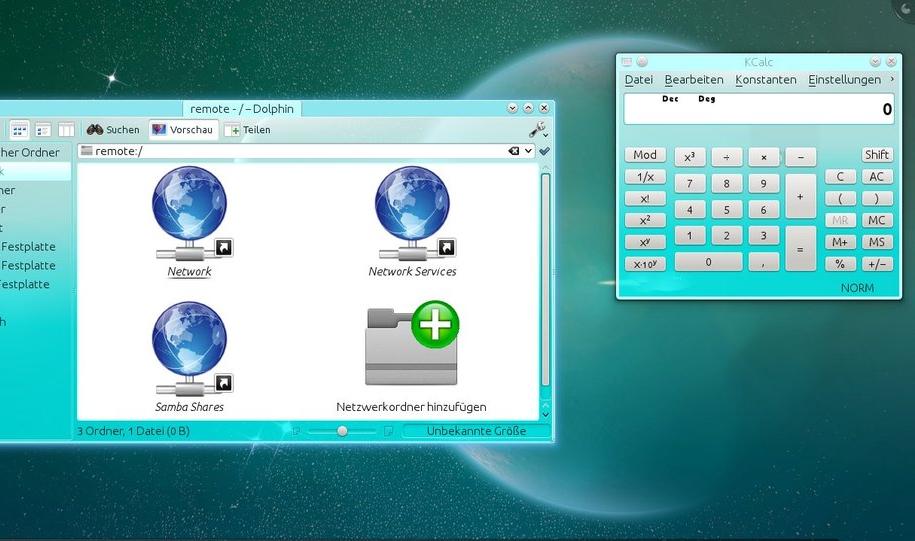This screenshot has width=915, height=541.
Task: Open the Bearbeiten menu in KCalc
Action: coord(694,79)
